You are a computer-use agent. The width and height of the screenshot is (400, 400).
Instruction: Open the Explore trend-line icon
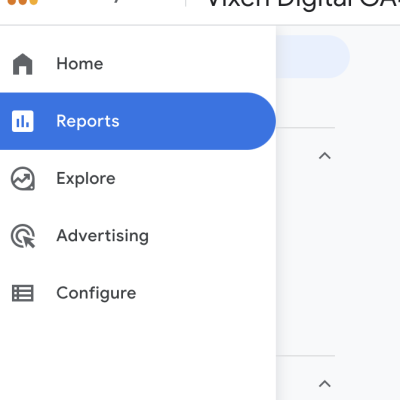click(22, 179)
